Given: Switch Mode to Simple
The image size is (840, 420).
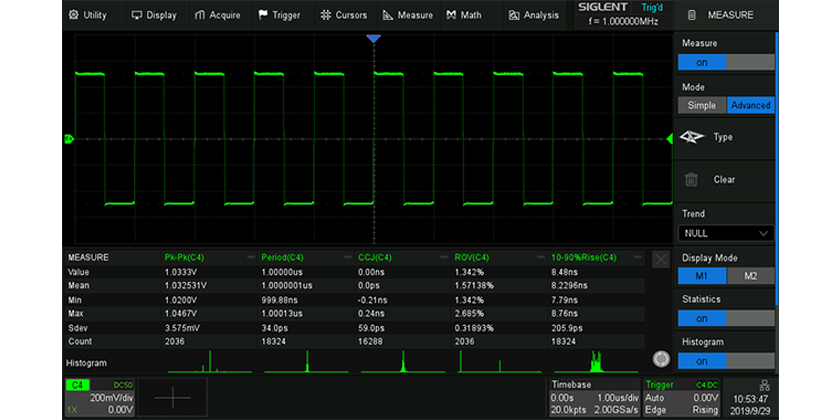Looking at the screenshot, I should coord(702,105).
